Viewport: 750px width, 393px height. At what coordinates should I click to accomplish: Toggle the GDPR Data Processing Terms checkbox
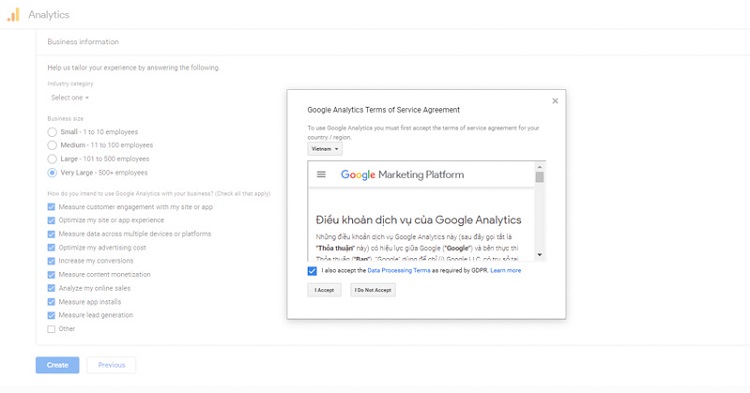pos(312,271)
